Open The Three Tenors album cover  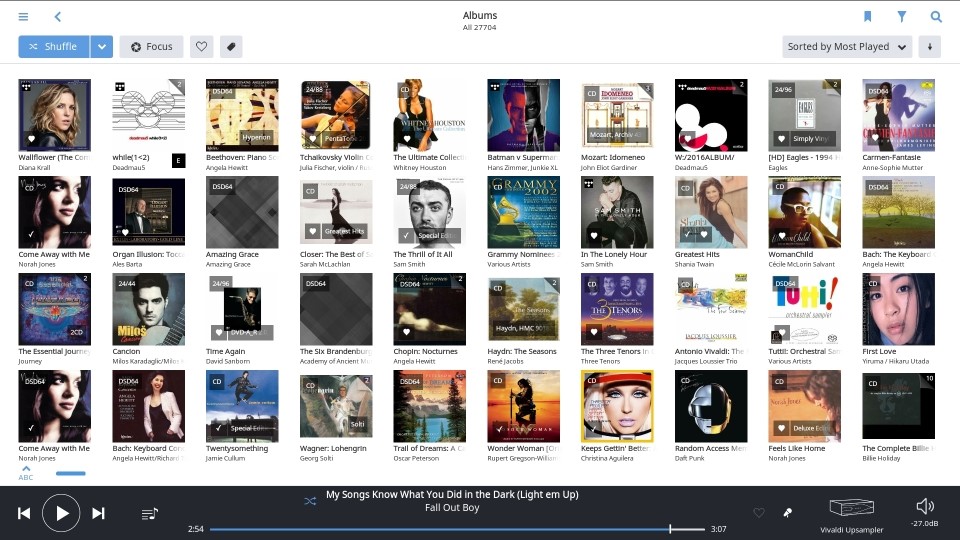click(x=617, y=309)
